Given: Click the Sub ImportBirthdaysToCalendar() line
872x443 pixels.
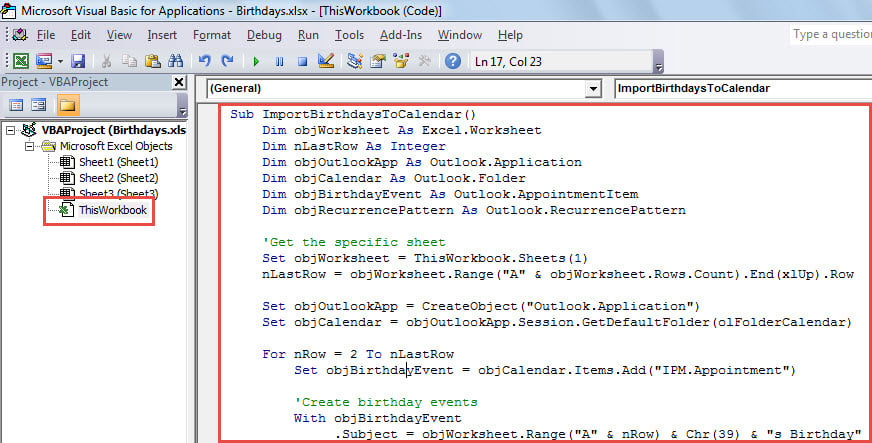Looking at the screenshot, I should click(x=353, y=115).
